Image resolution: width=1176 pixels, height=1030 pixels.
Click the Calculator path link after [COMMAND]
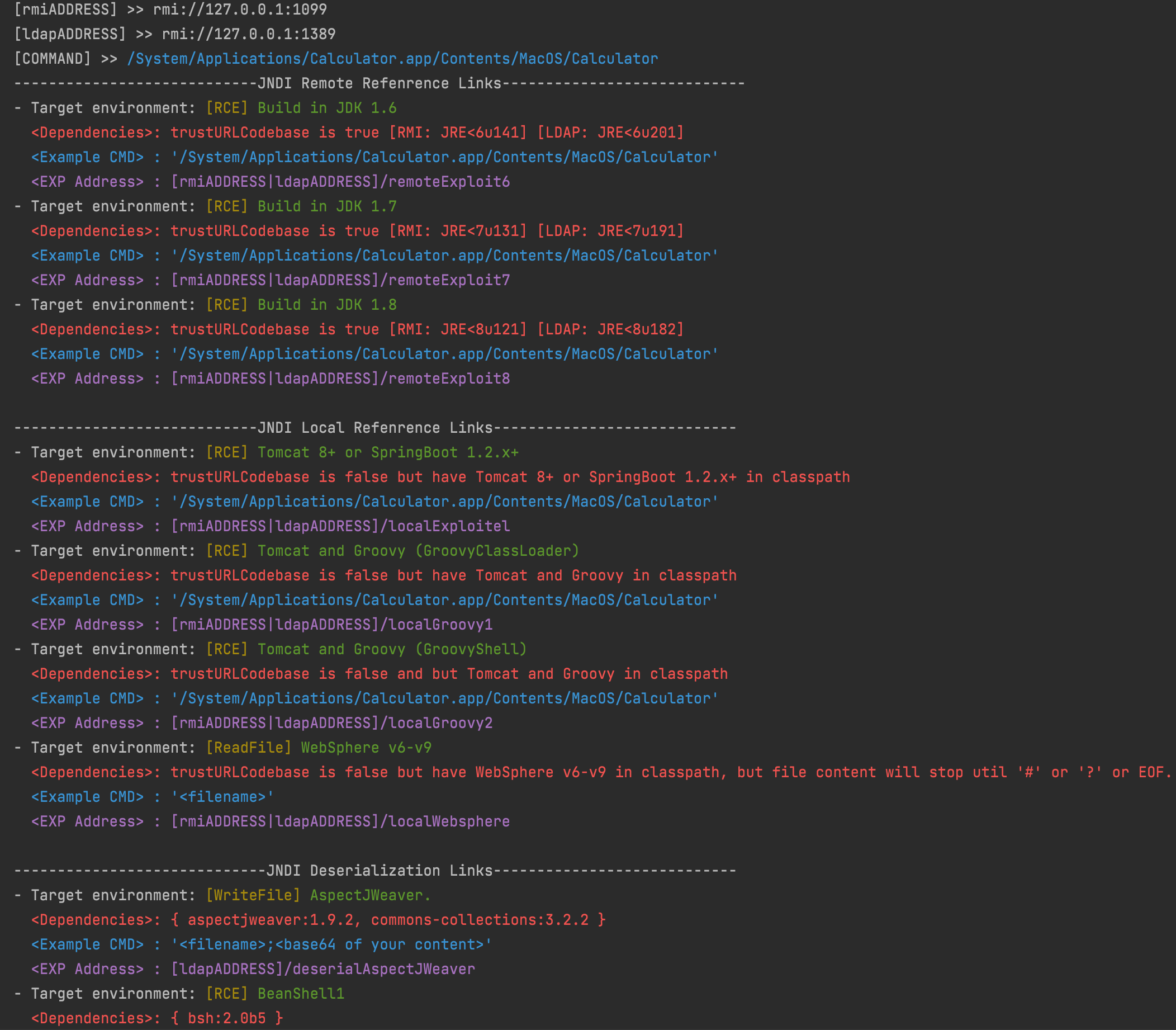tap(392, 59)
